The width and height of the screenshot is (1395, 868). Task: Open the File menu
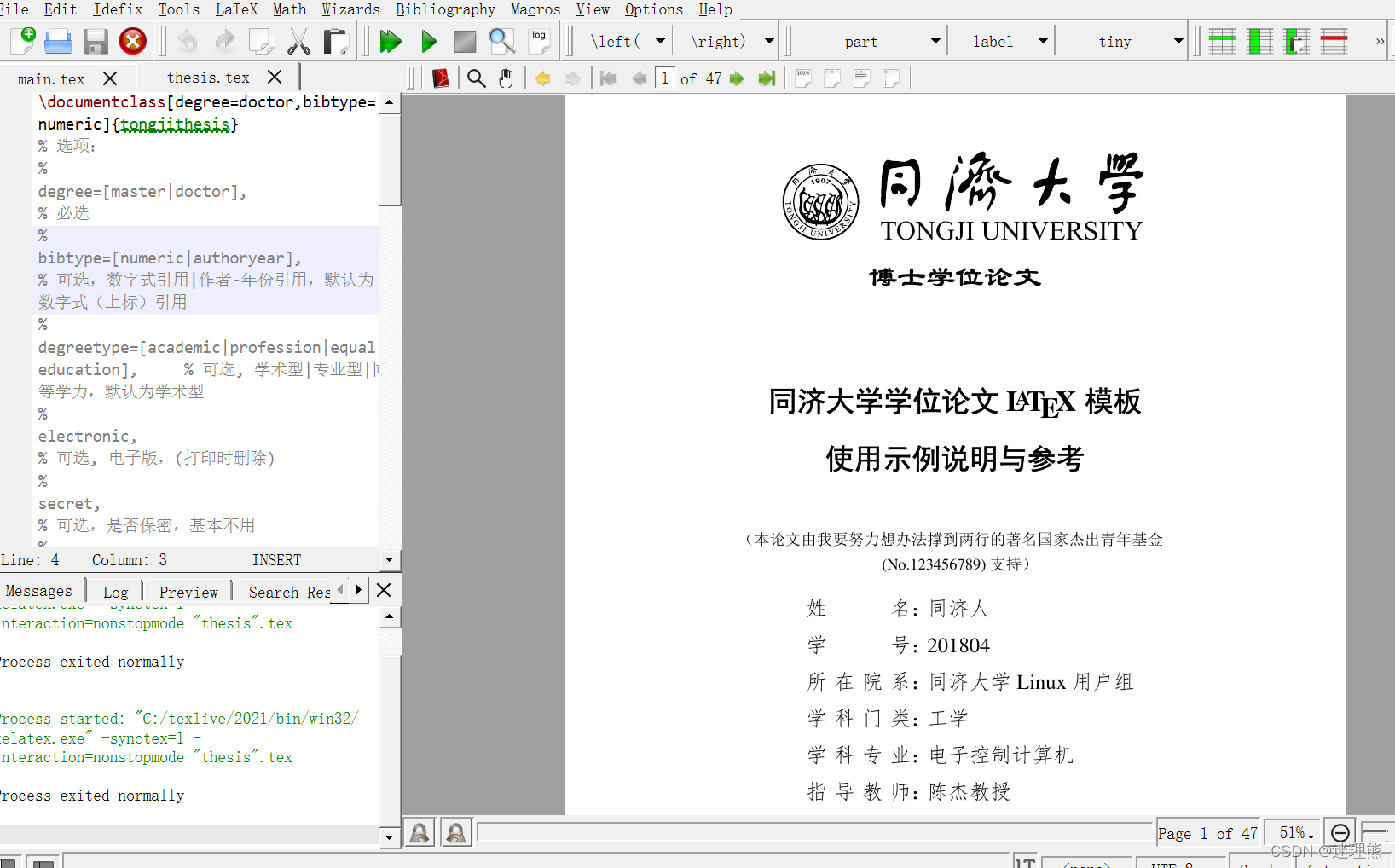(x=14, y=9)
